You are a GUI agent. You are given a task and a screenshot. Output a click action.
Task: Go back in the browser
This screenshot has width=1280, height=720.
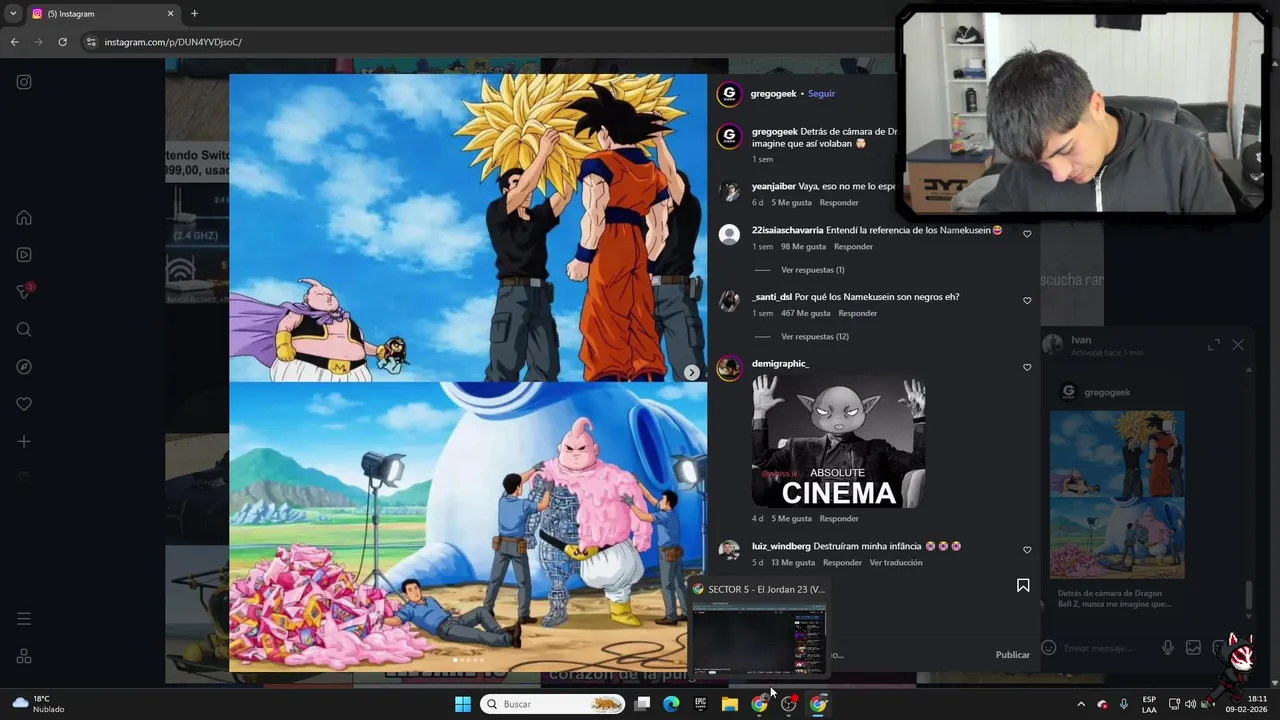(14, 42)
